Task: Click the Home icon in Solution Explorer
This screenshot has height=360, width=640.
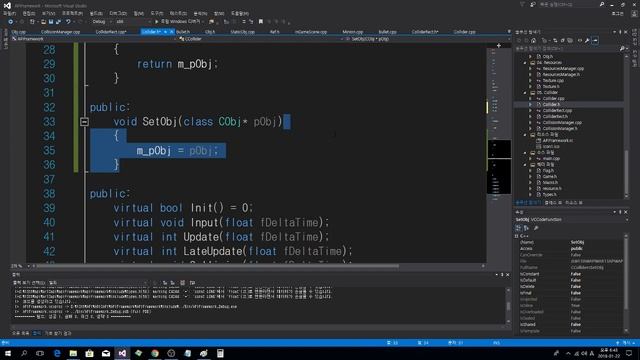Action: 533,40
